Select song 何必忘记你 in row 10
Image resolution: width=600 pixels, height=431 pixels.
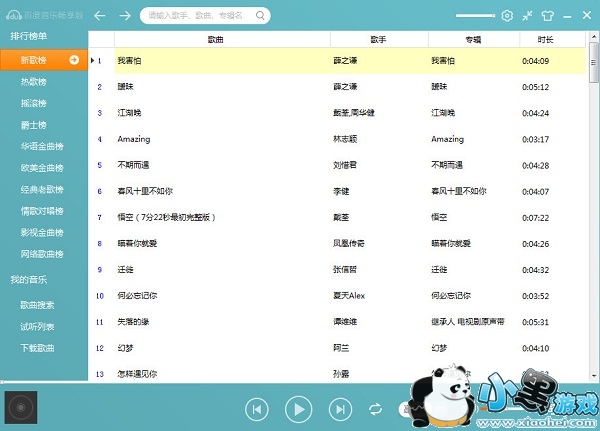coord(137,295)
